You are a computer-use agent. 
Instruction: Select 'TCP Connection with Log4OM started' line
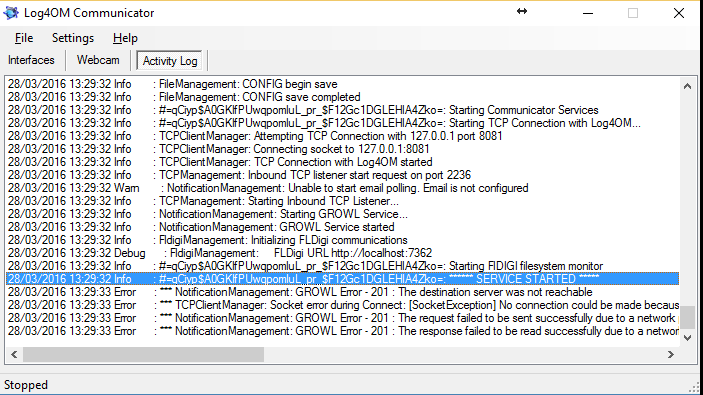(x=343, y=162)
